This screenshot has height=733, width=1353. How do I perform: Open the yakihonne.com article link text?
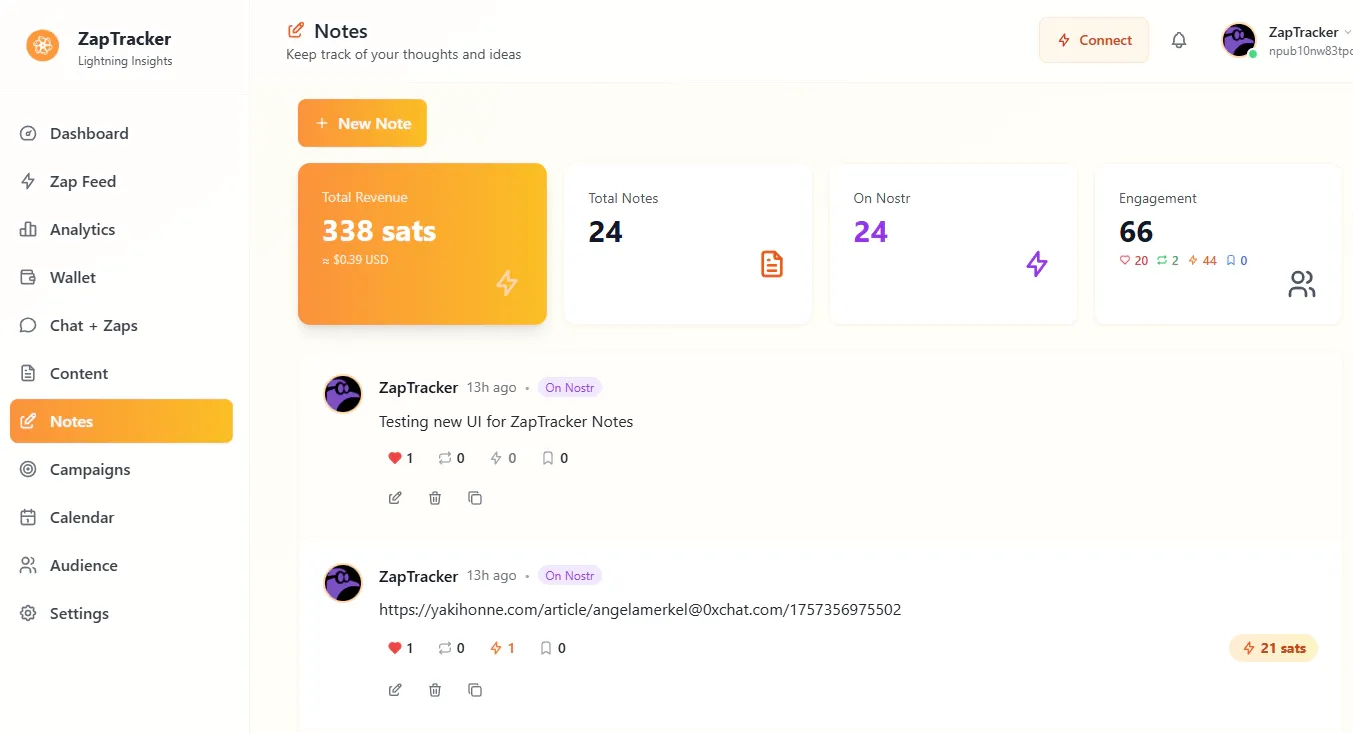pos(640,609)
